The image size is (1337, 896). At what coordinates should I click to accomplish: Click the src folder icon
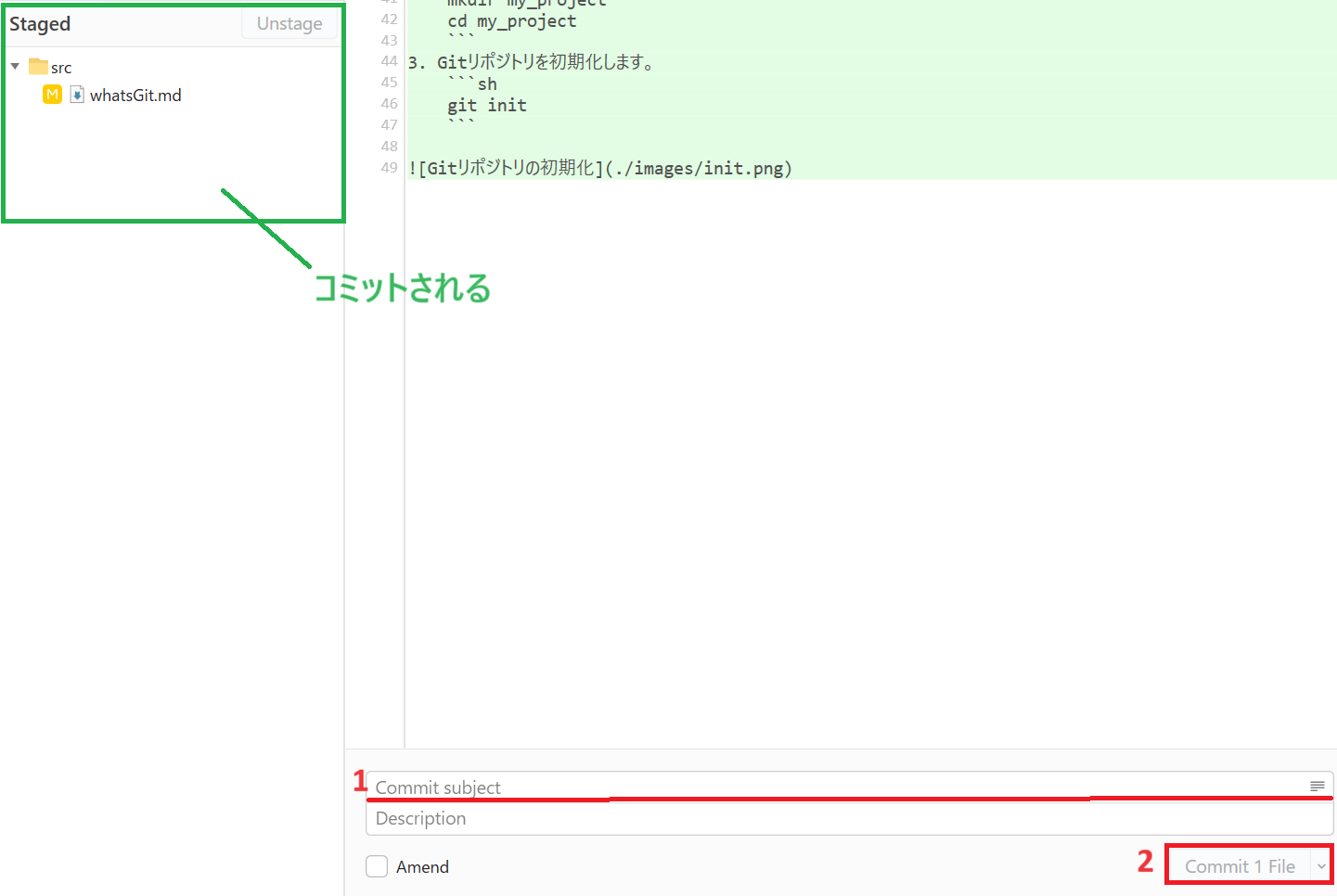click(41, 66)
